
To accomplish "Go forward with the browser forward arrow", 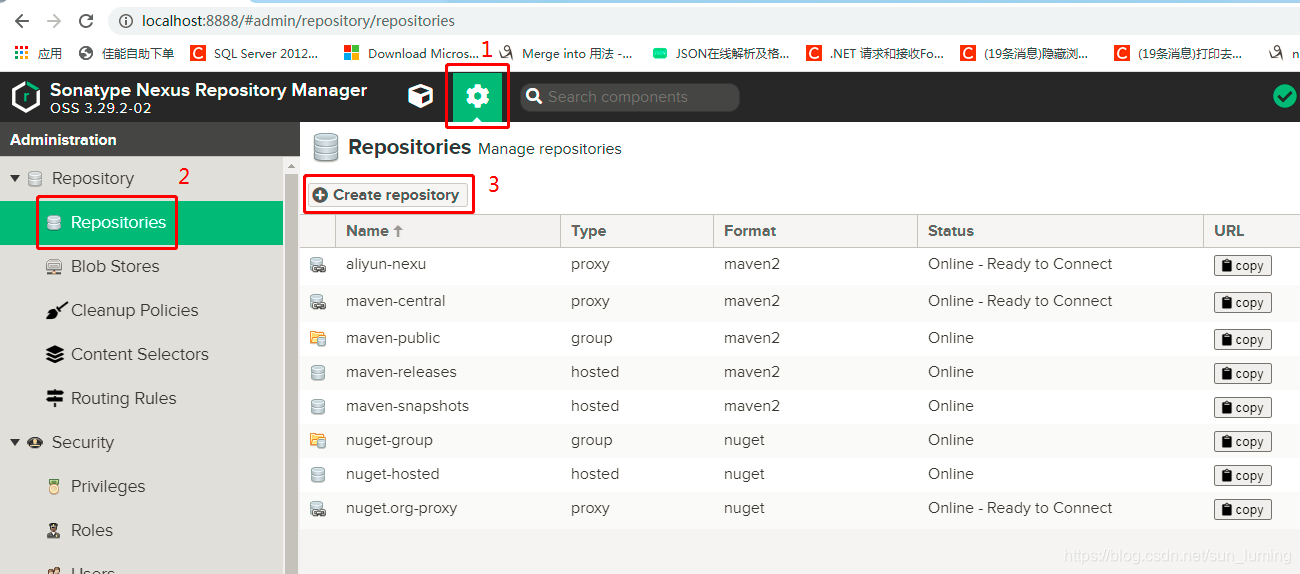I will [54, 20].
